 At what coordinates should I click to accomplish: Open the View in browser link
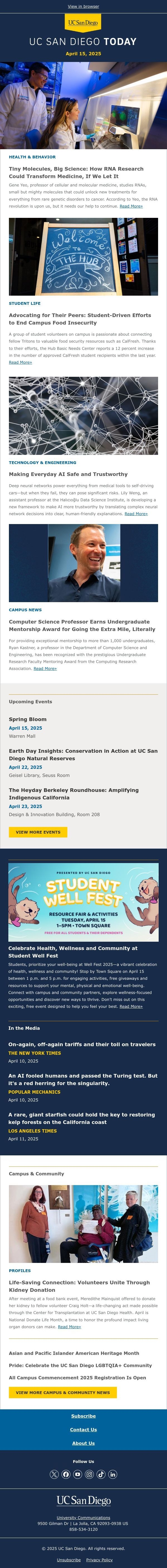[83, 7]
